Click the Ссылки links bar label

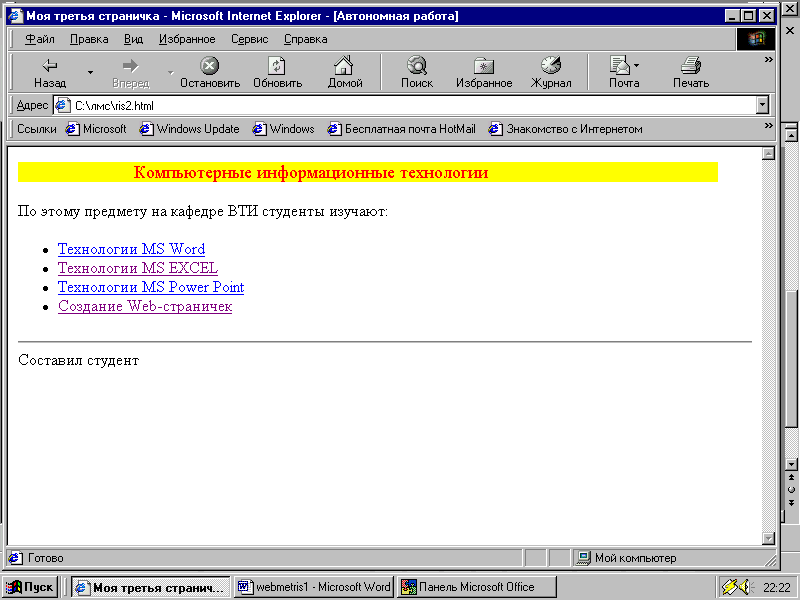point(37,129)
